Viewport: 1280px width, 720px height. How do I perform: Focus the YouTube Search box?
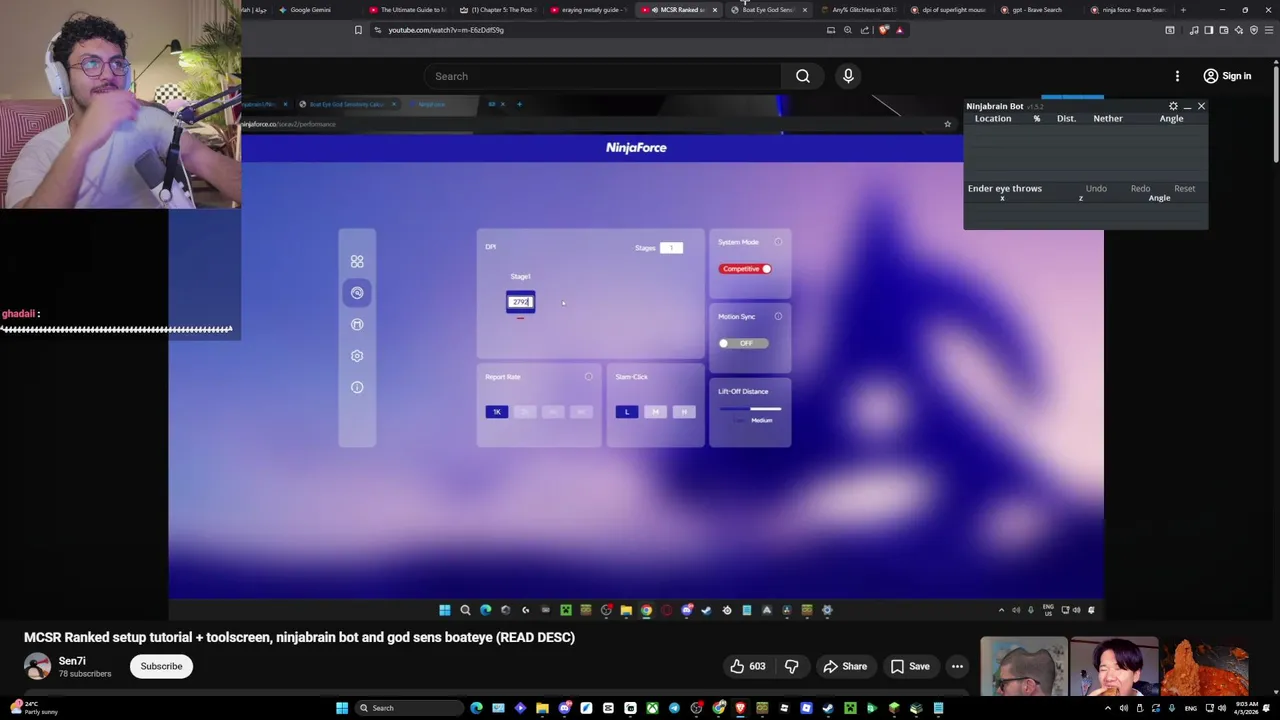[603, 76]
